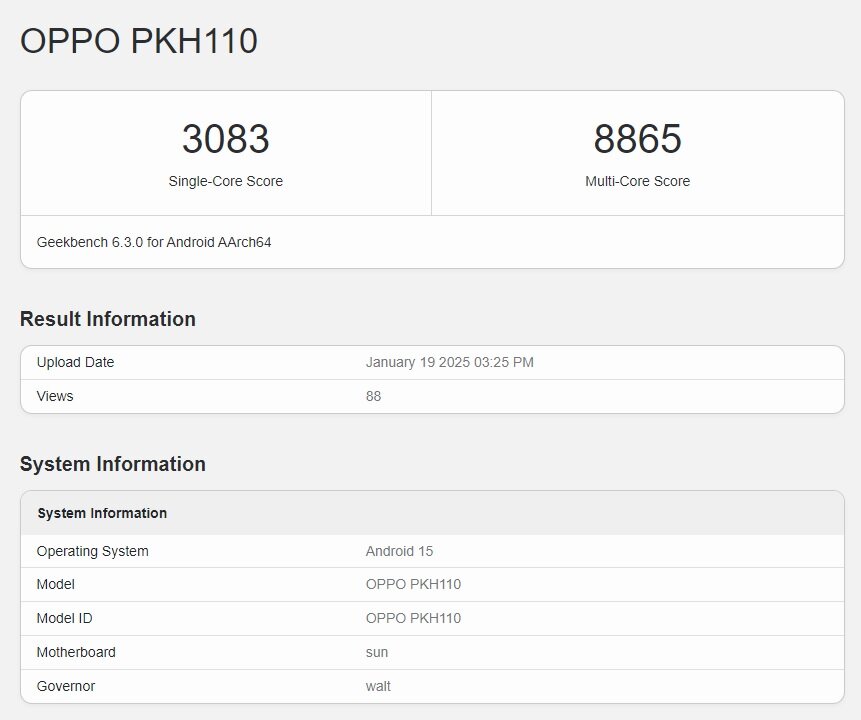Viewport: 861px width, 720px height.
Task: Click the Geekbench 6.3.0 for Android AArch64 text
Action: (x=154, y=242)
